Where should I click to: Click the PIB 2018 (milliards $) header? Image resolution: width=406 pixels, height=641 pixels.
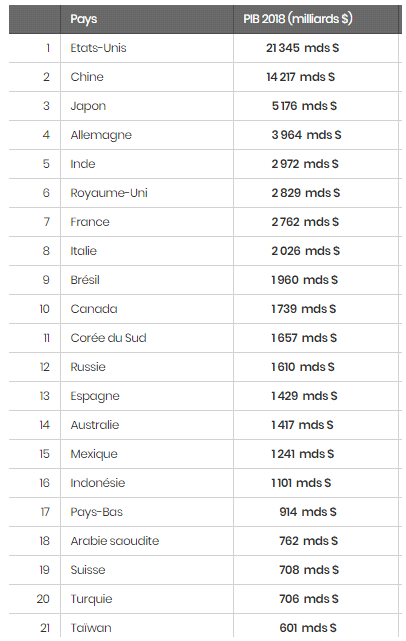coord(298,19)
